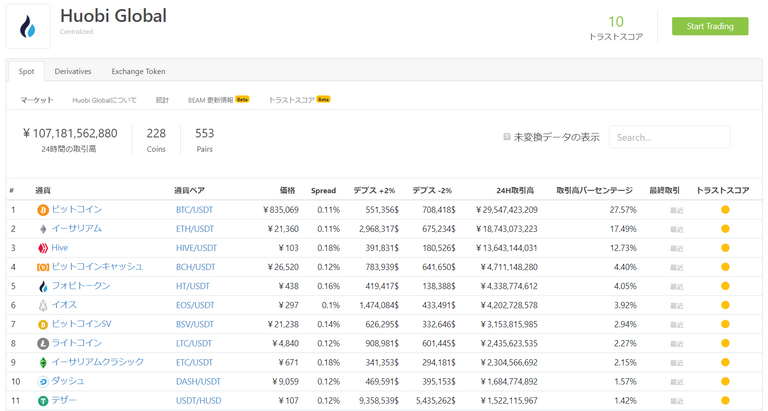The image size is (768, 411).
Task: Open the ETH/USDT pair link
Action: [195, 229]
